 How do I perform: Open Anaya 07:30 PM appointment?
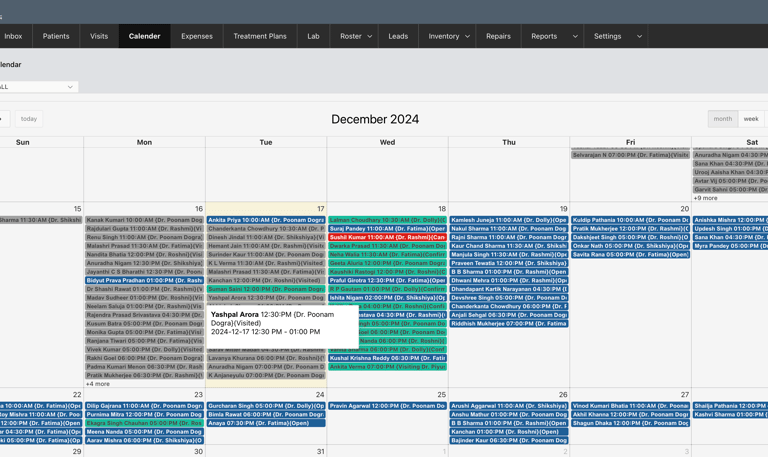point(266,423)
